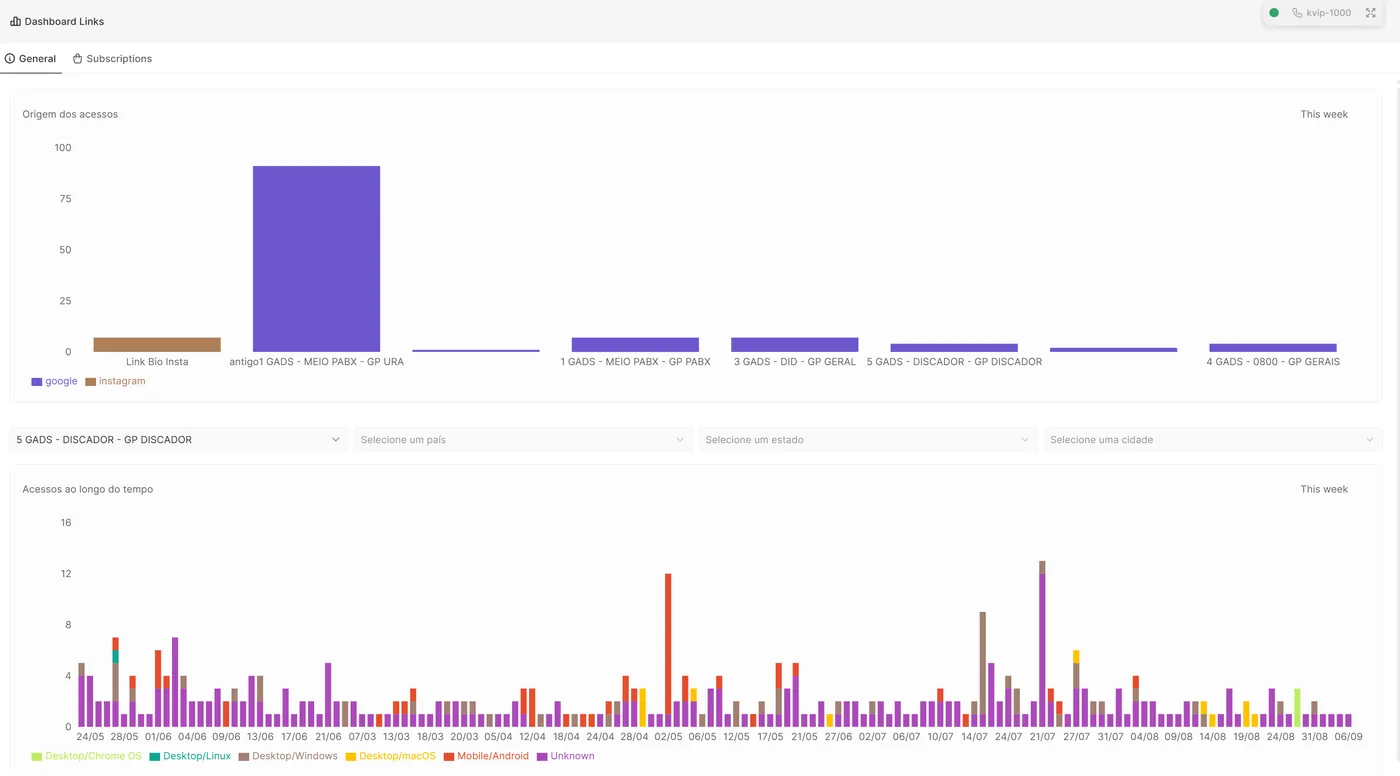This screenshot has width=1400, height=776.
Task: Click the Link Bio Insta axis label
Action: pyautogui.click(x=157, y=362)
